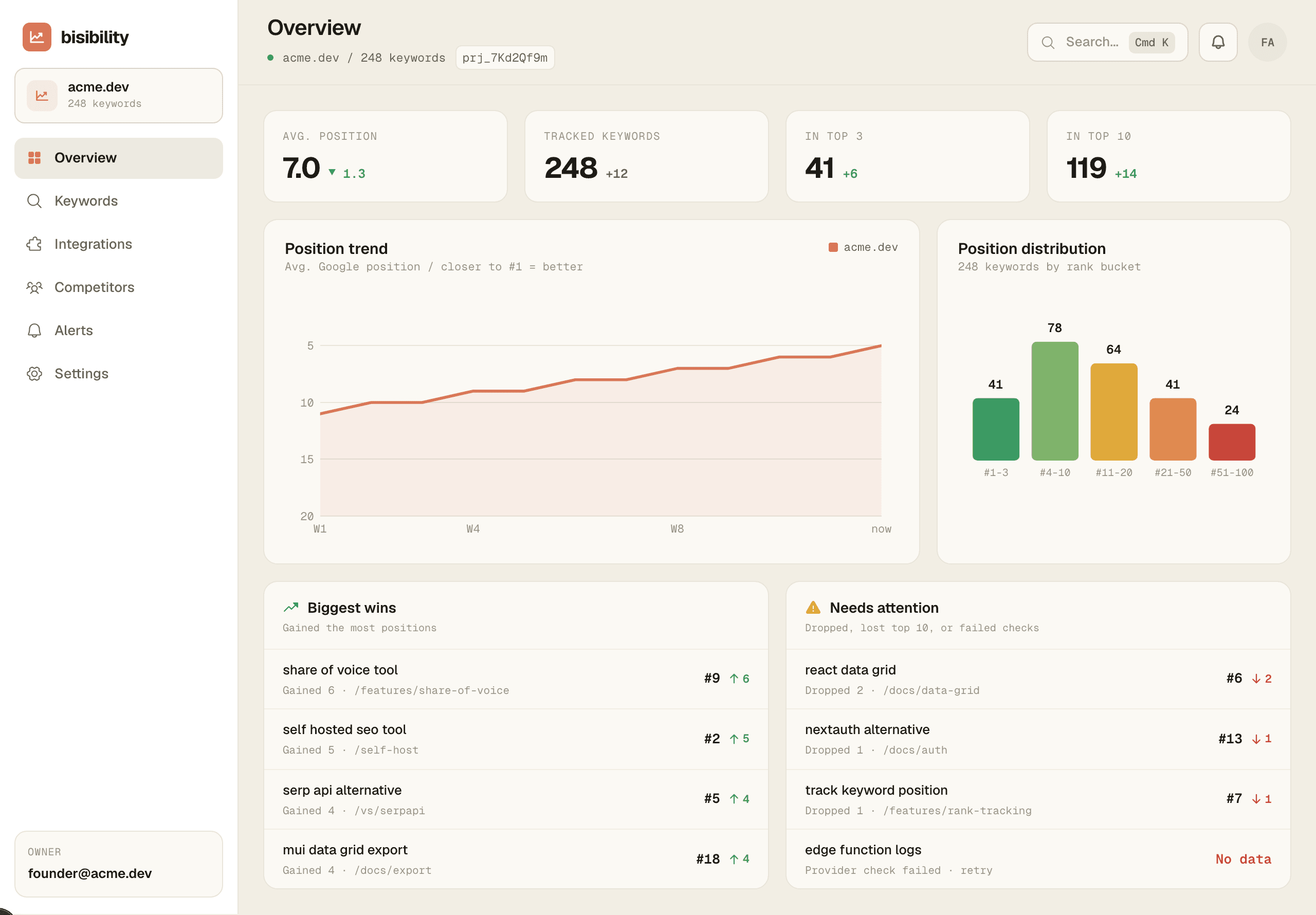Click the green down triangle beside 1.3
Viewport: 1316px width, 915px height.
332,172
